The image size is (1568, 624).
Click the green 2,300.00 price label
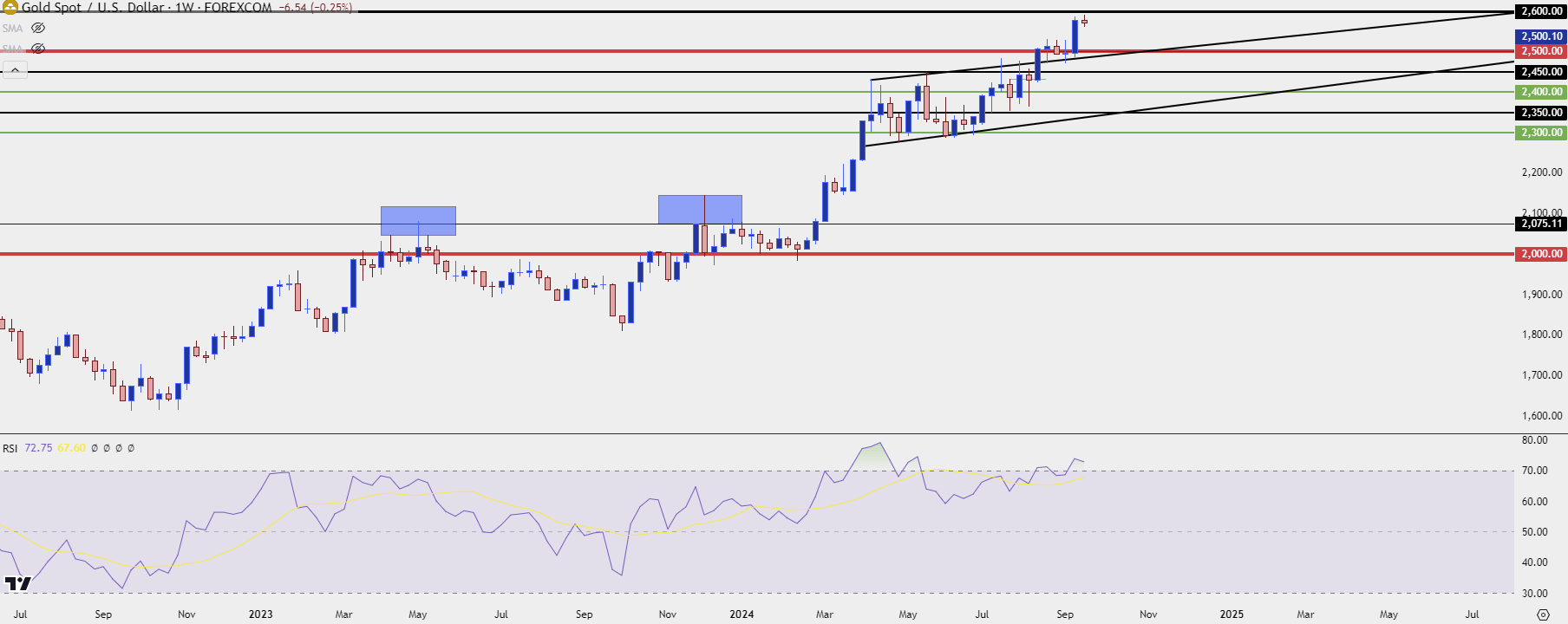pyautogui.click(x=1541, y=133)
